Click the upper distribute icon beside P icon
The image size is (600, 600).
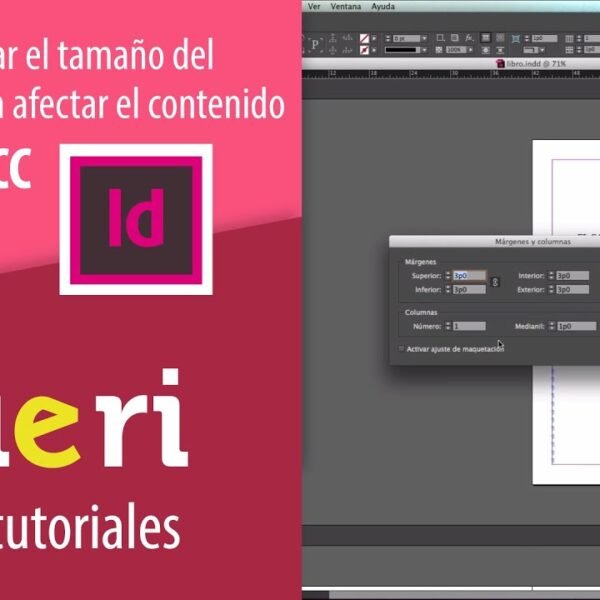click(x=333, y=37)
